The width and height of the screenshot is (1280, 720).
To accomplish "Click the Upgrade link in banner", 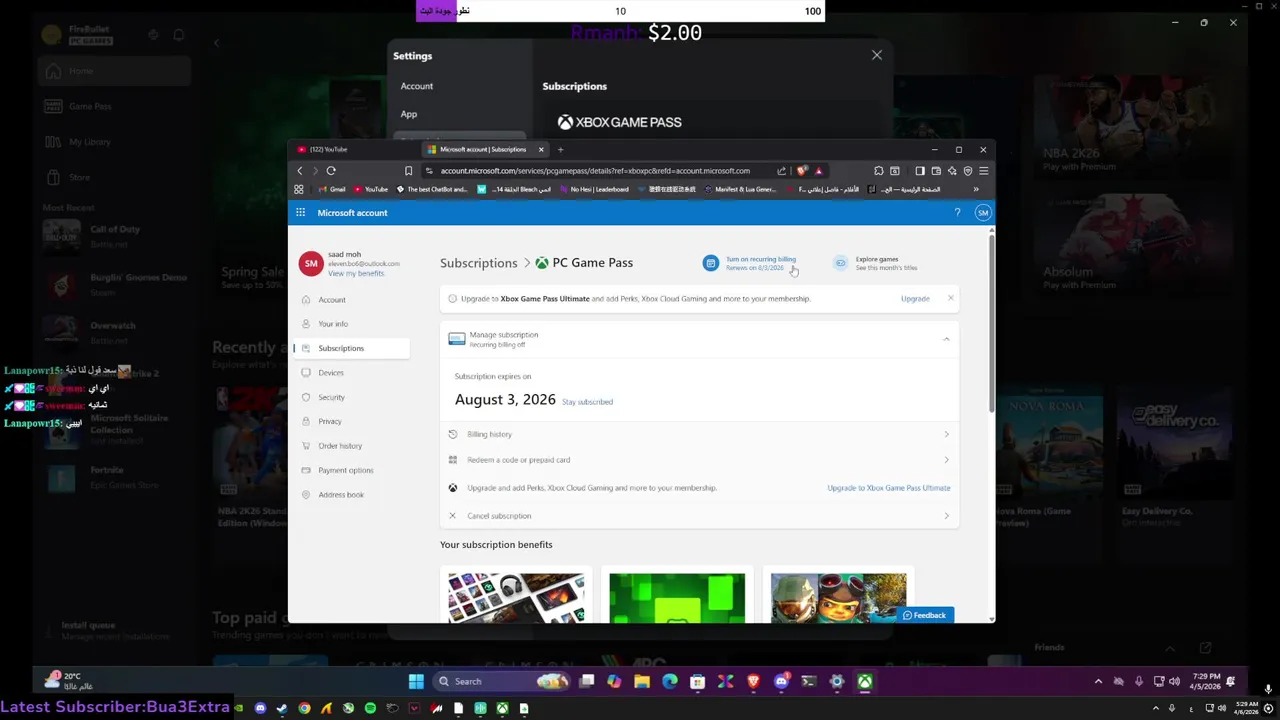I will (915, 298).
